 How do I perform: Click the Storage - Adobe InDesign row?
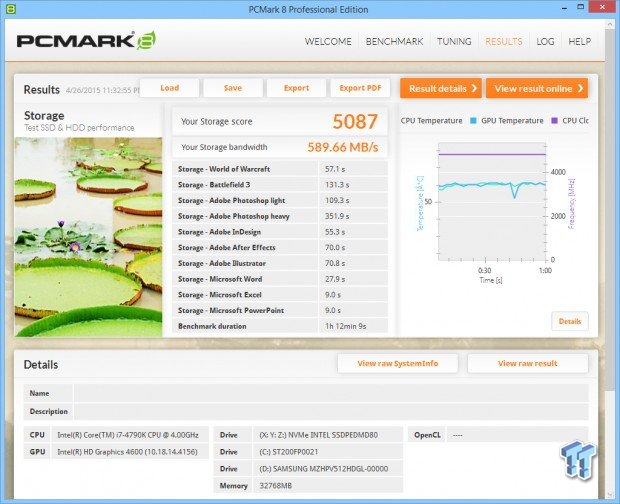coord(280,232)
